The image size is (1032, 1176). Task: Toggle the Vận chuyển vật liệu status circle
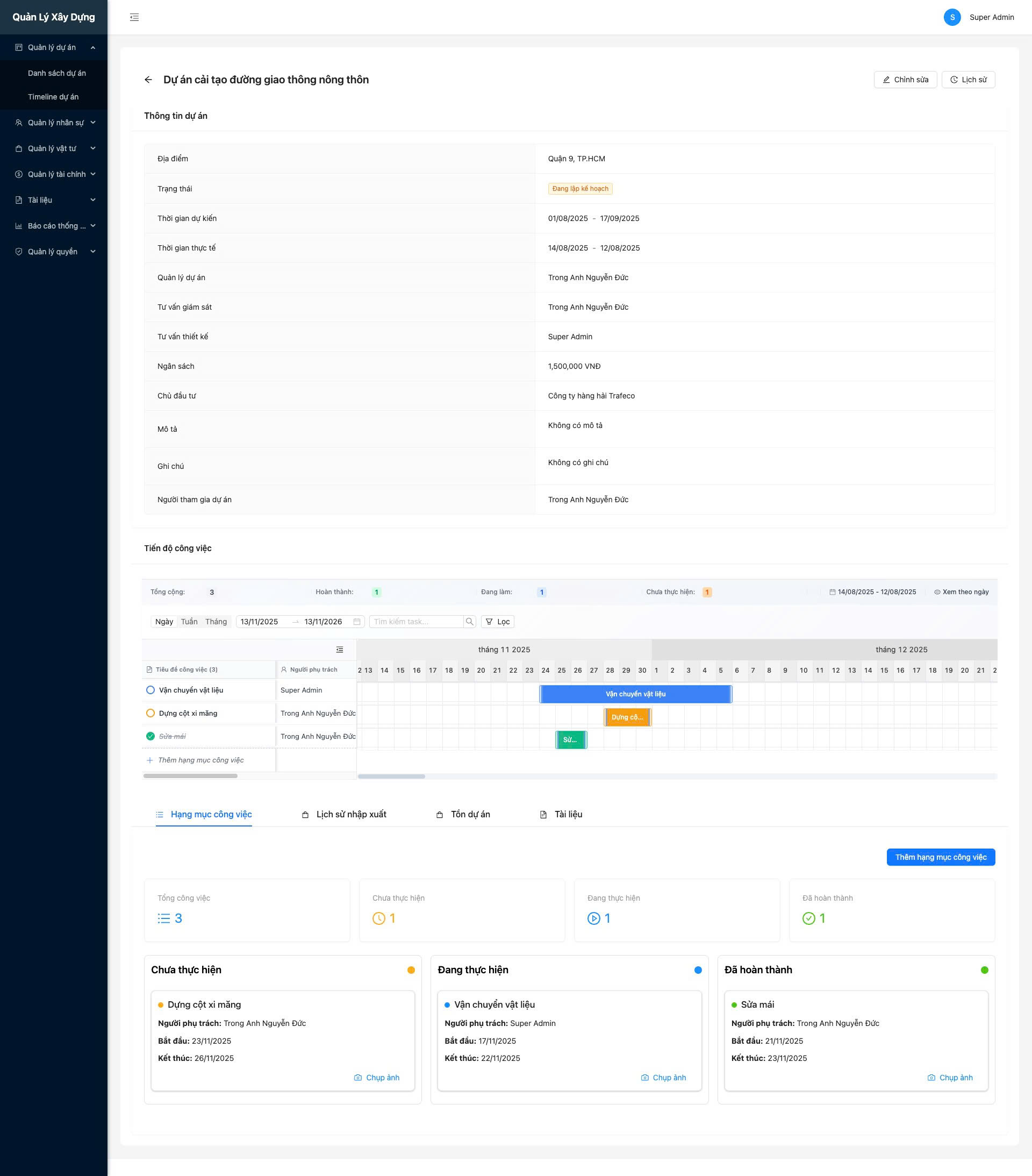pyautogui.click(x=150, y=690)
